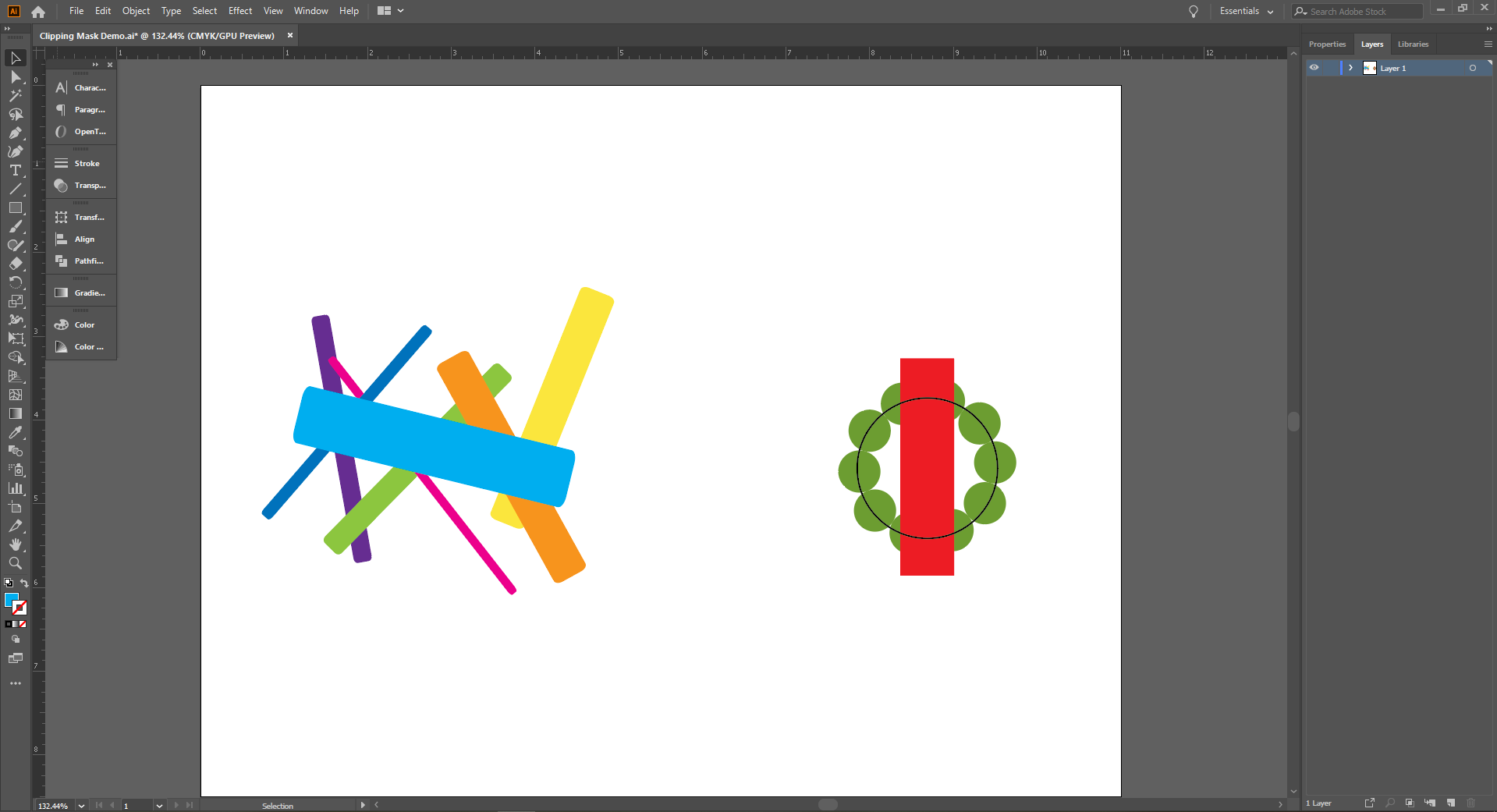
Task: Toggle drawing mode button
Action: click(16, 640)
